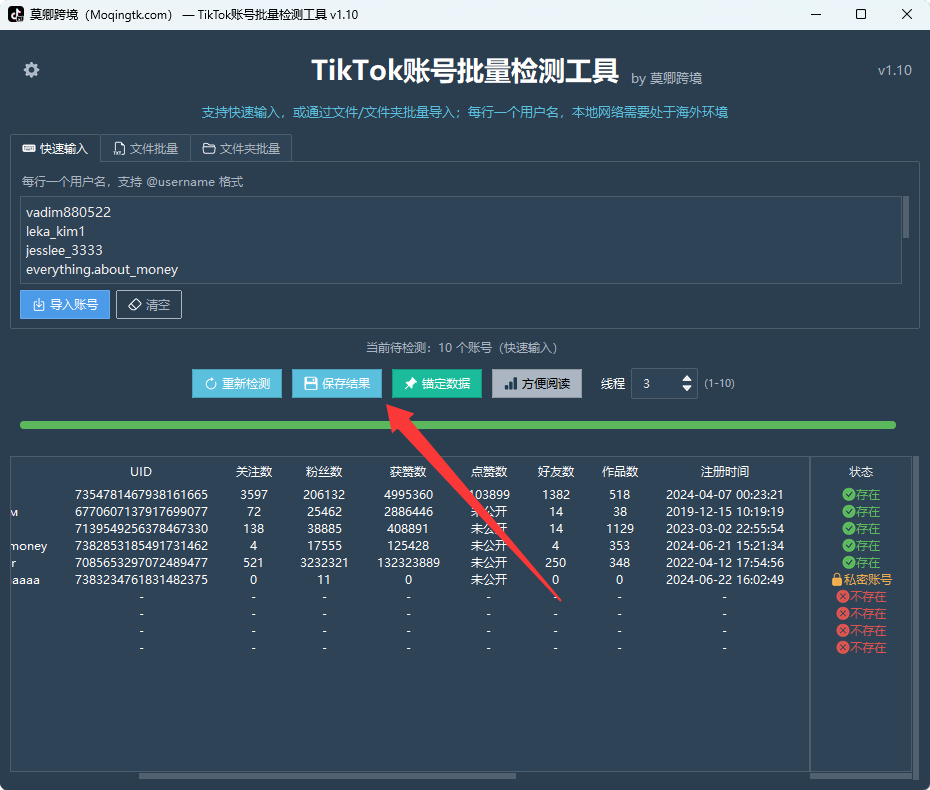Click registration time 2024-06-22 16:02:49
Screen dimensions: 930x790
point(725,579)
